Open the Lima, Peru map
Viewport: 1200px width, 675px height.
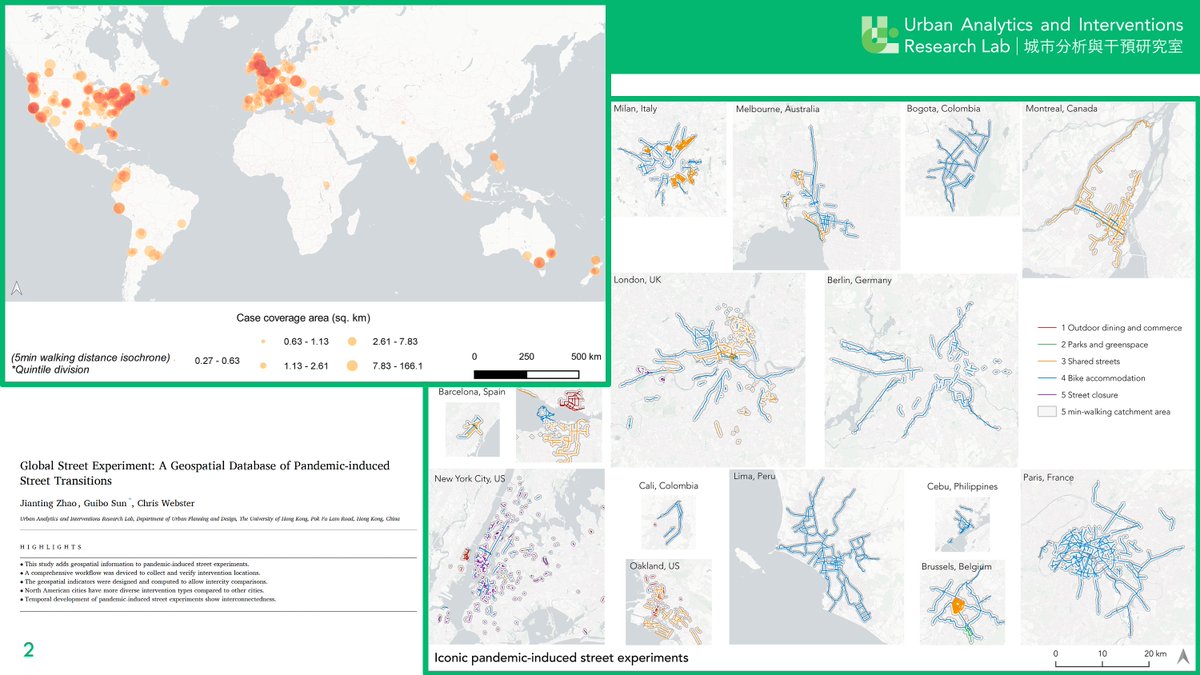tap(817, 555)
